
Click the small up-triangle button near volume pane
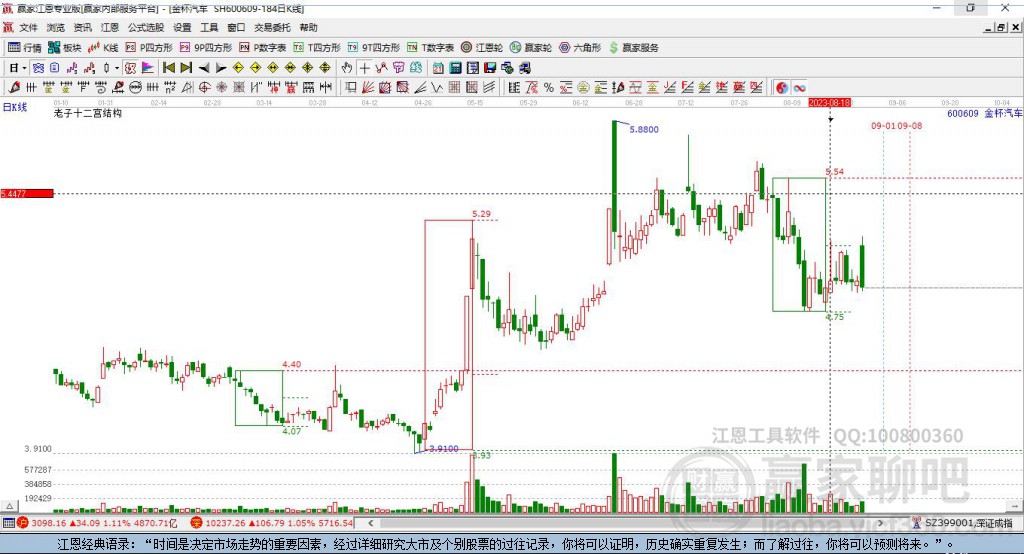point(9,506)
